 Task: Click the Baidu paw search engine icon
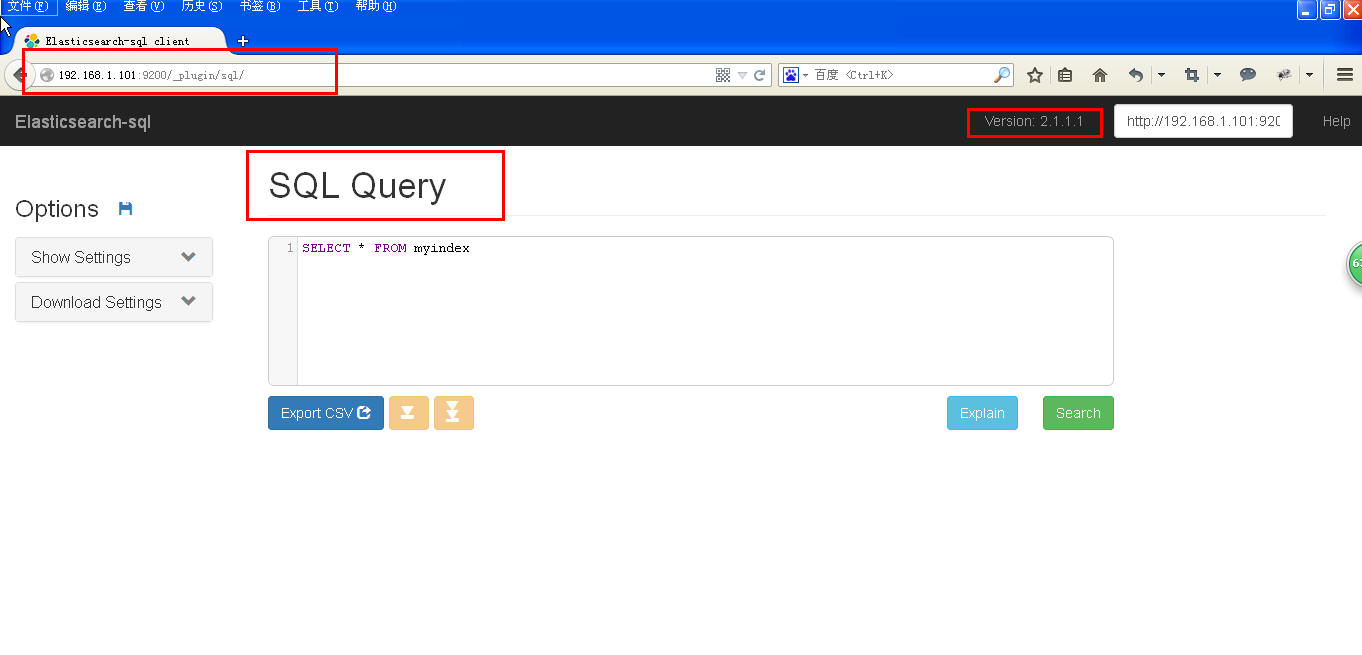point(791,75)
